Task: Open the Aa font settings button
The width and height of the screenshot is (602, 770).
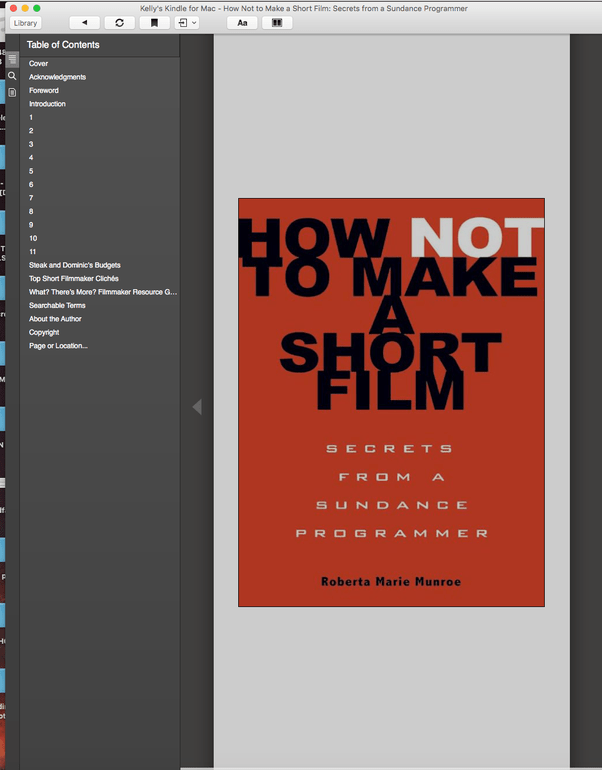Action: [x=242, y=23]
